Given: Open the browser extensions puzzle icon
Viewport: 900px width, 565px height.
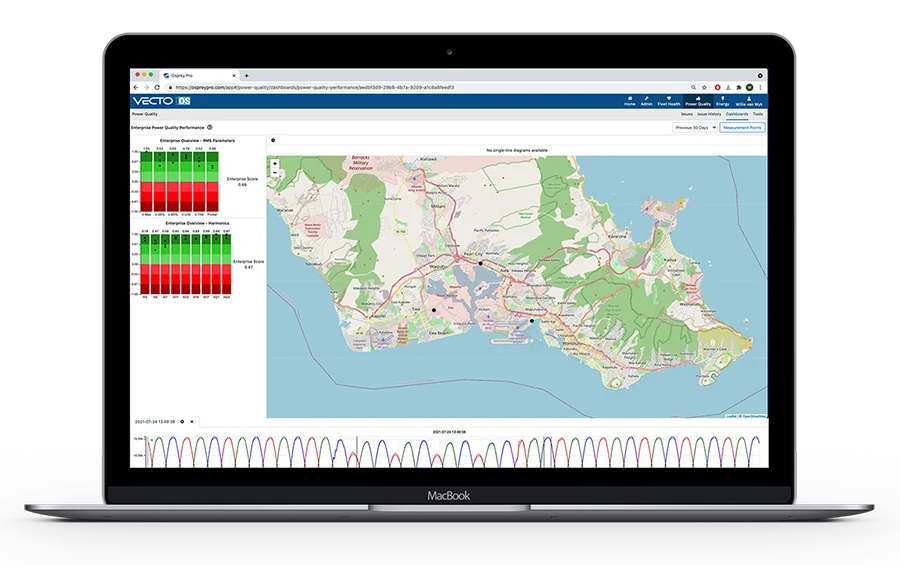Looking at the screenshot, I should click(x=739, y=87).
